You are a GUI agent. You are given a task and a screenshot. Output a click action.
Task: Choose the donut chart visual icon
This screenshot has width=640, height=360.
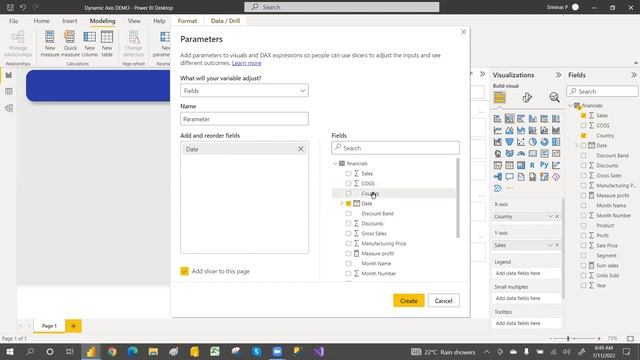pyautogui.click(x=544, y=142)
